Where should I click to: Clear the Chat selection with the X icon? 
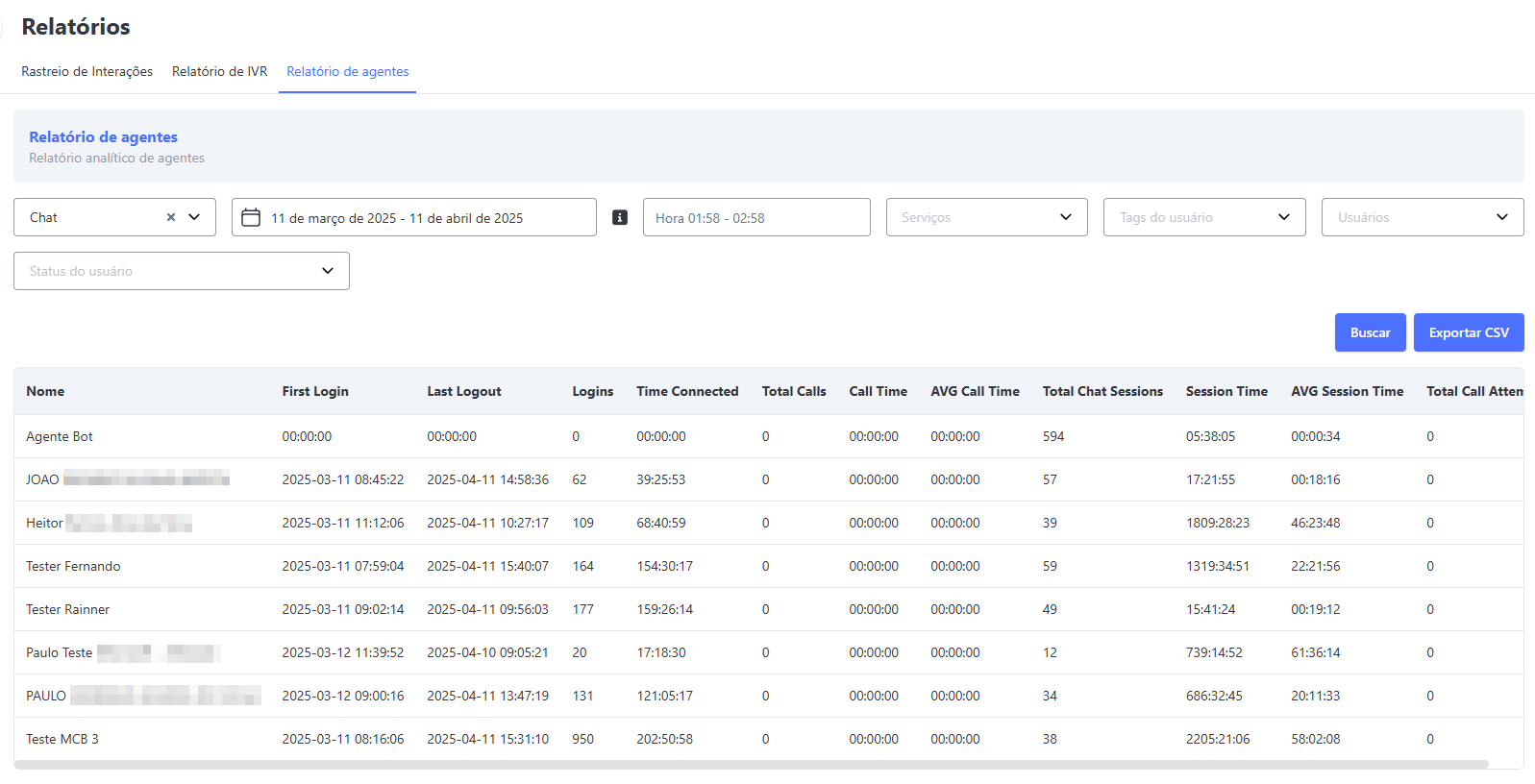[171, 217]
